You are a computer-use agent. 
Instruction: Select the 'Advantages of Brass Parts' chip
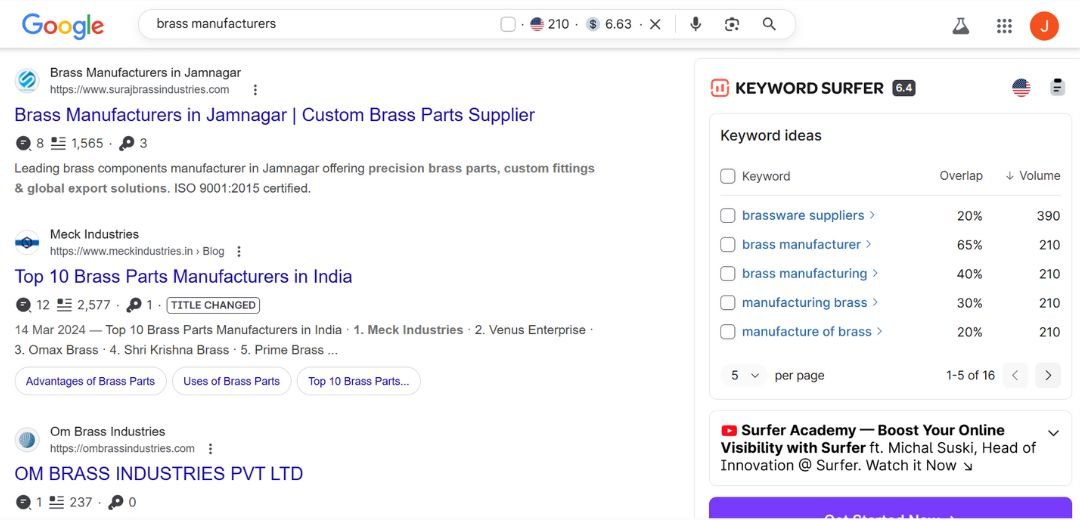[90, 381]
